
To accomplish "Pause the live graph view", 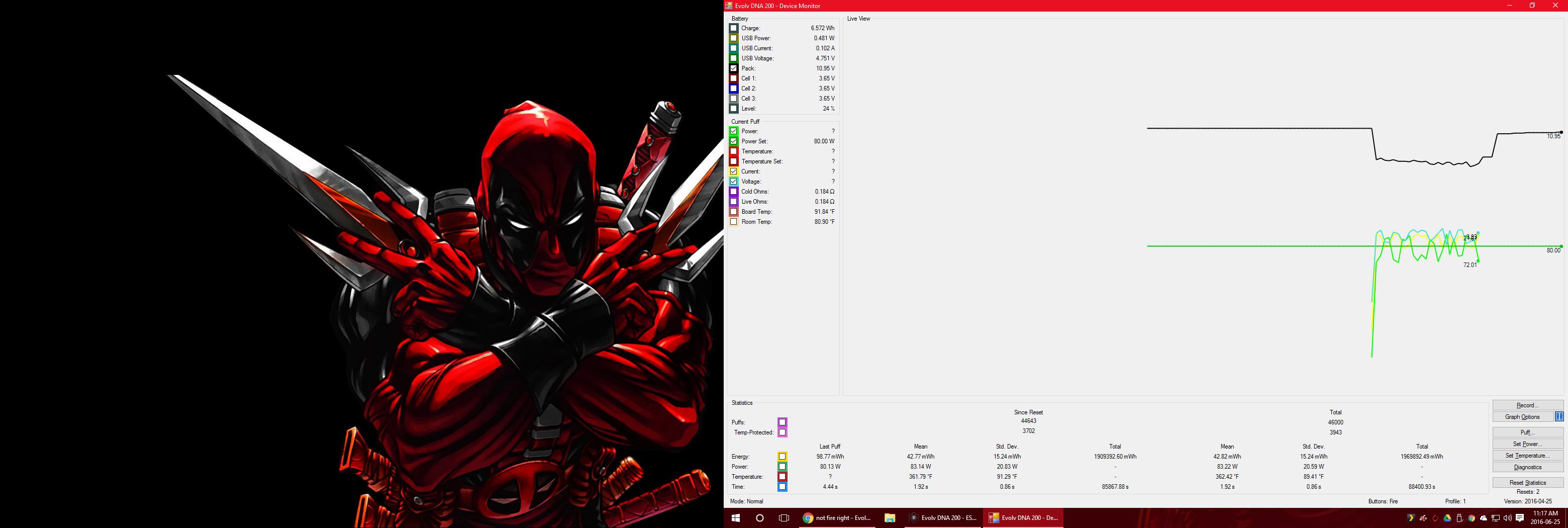I will (1559, 416).
